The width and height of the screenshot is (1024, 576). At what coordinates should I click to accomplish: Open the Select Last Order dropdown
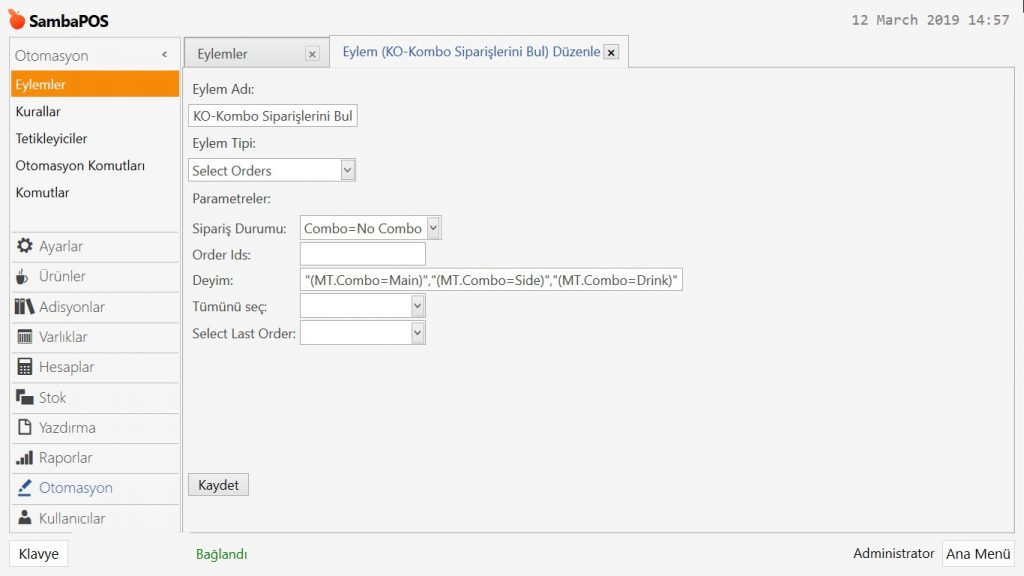click(418, 333)
